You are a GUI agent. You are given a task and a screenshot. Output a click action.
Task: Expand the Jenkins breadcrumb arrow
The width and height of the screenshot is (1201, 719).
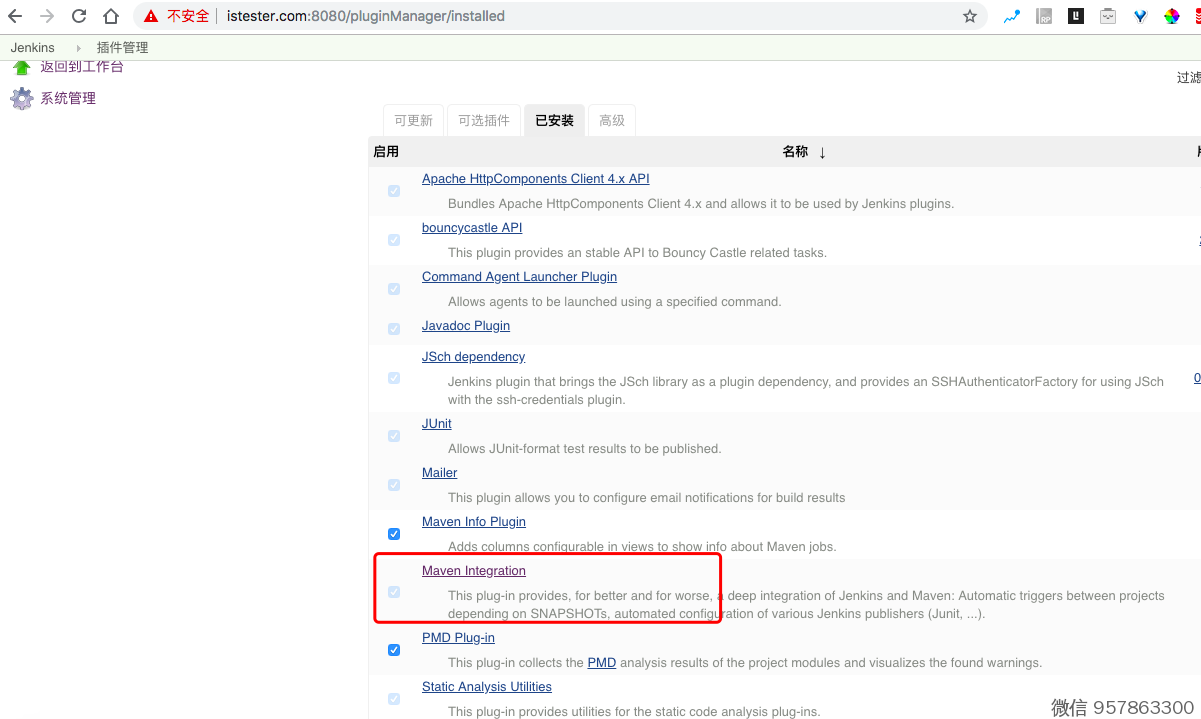[x=79, y=48]
